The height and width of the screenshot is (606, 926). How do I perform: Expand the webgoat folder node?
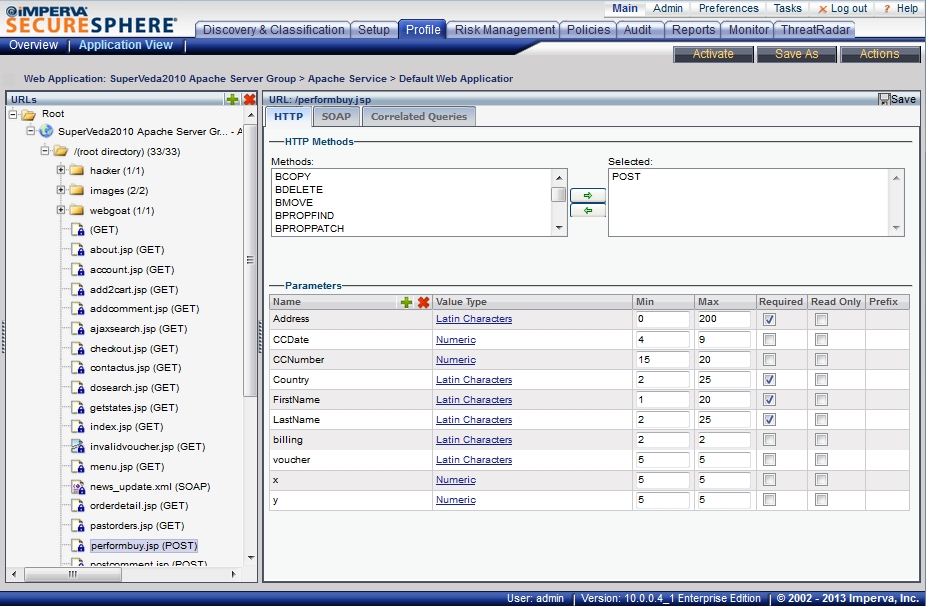(x=61, y=210)
